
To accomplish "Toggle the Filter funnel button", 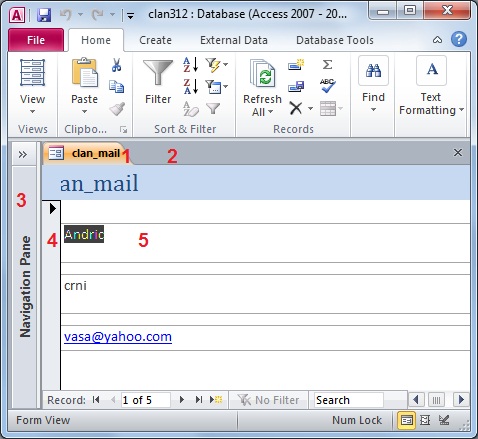I will [158, 82].
